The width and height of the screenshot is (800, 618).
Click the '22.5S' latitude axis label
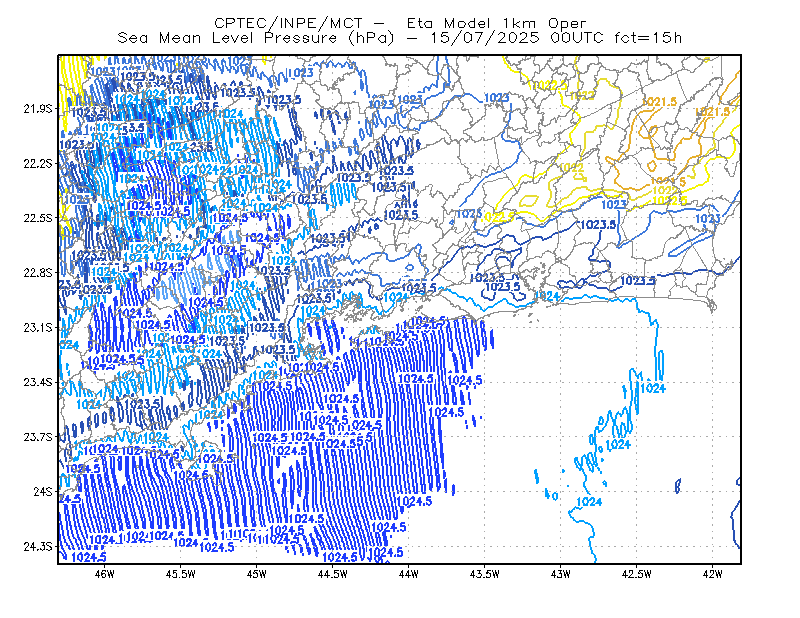(x=38, y=218)
